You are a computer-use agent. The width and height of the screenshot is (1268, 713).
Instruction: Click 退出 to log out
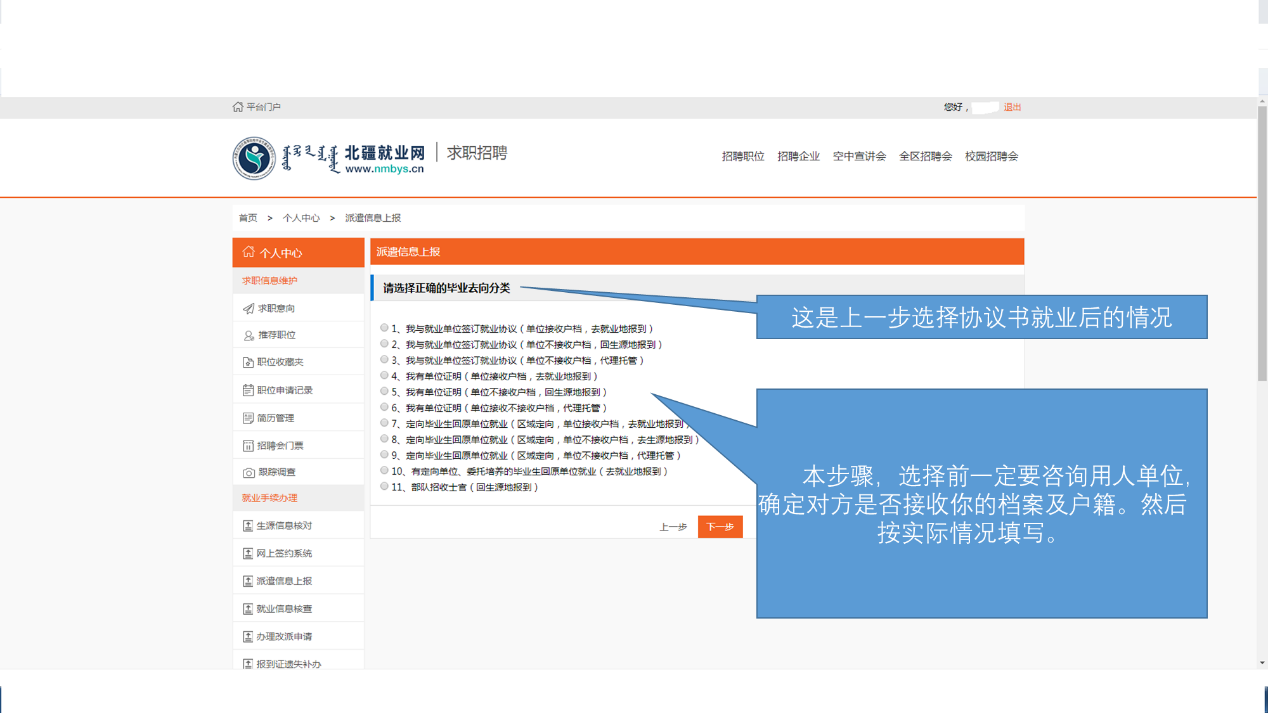[x=1012, y=107]
